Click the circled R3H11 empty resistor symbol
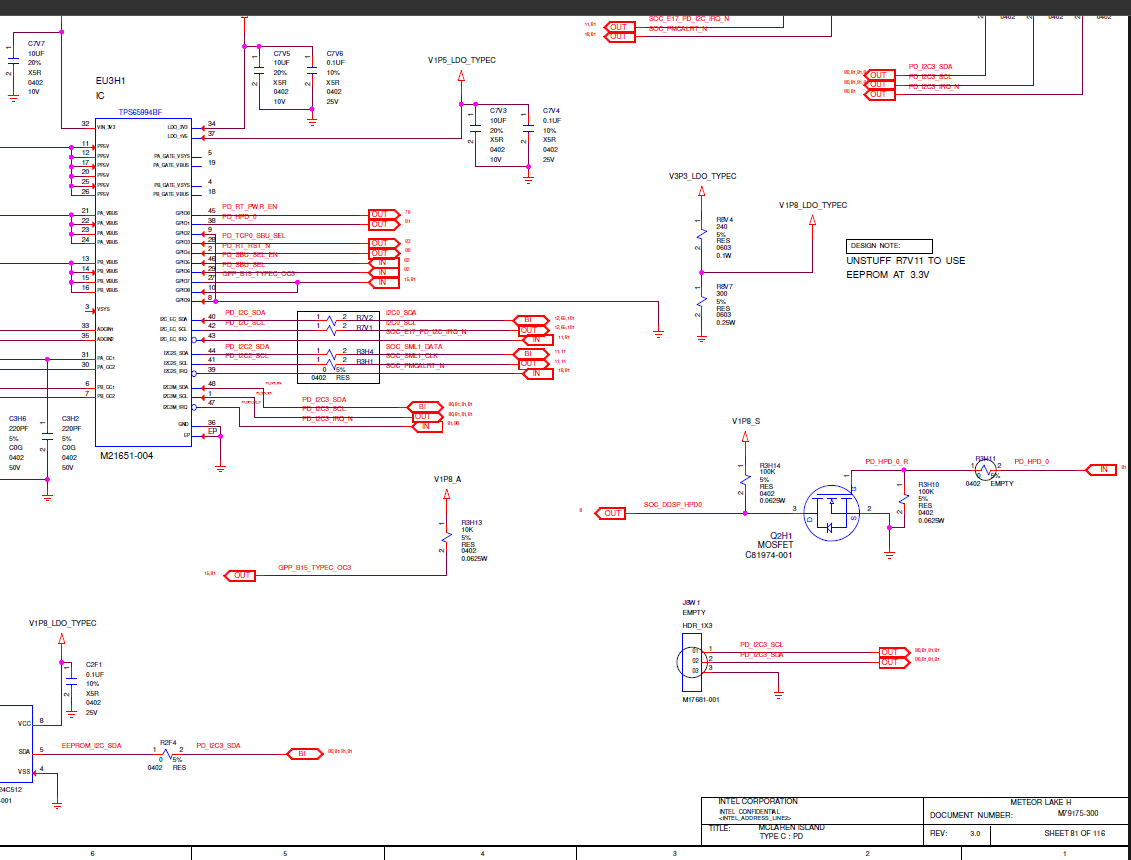 point(985,470)
